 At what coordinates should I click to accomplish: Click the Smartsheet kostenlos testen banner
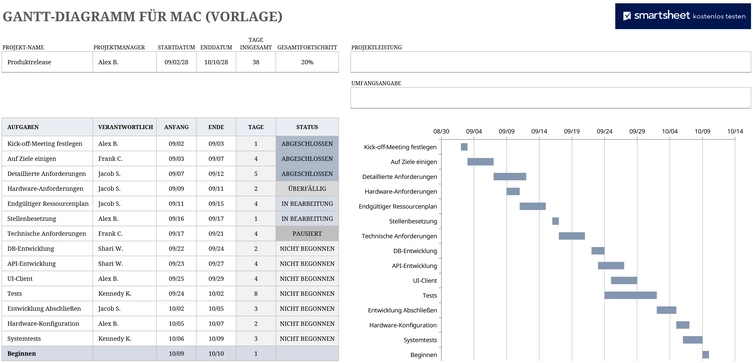click(682, 16)
